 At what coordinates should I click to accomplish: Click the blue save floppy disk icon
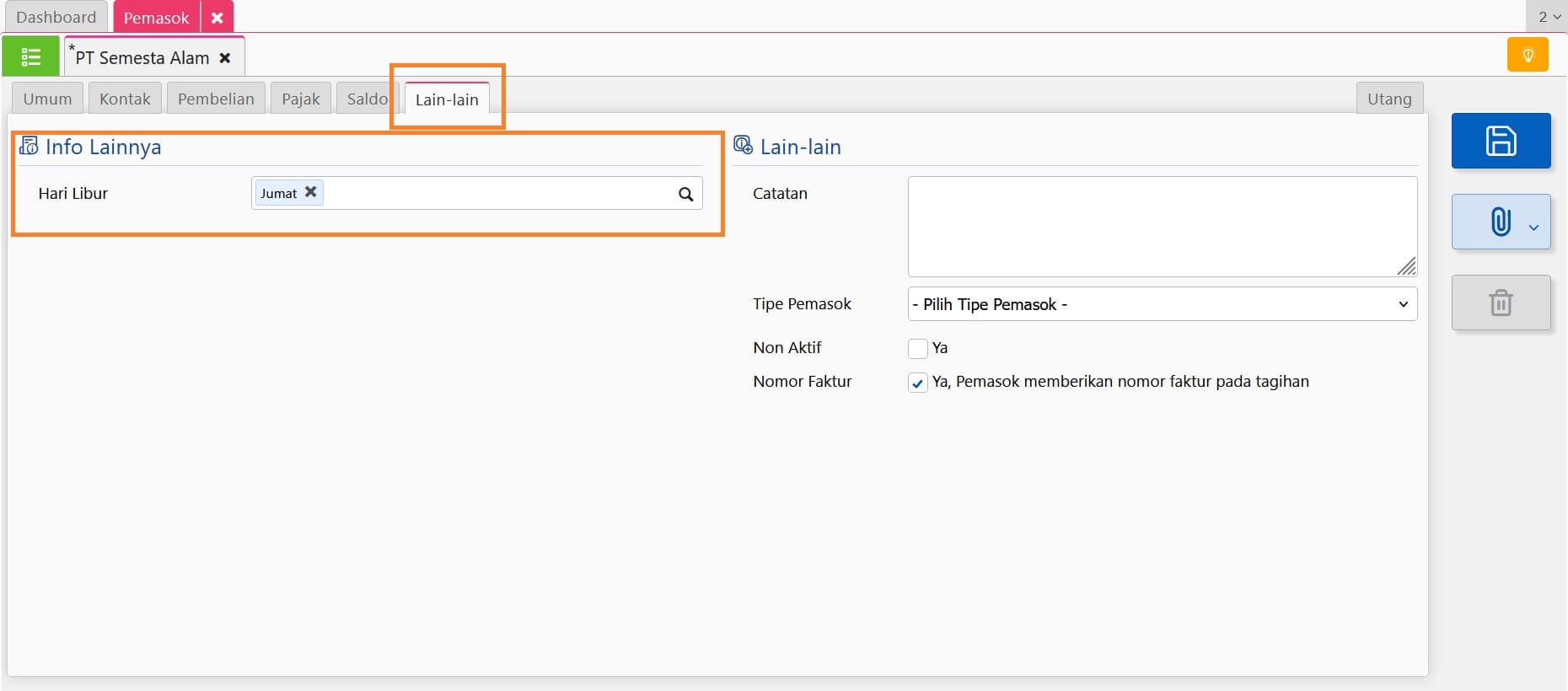[1501, 141]
